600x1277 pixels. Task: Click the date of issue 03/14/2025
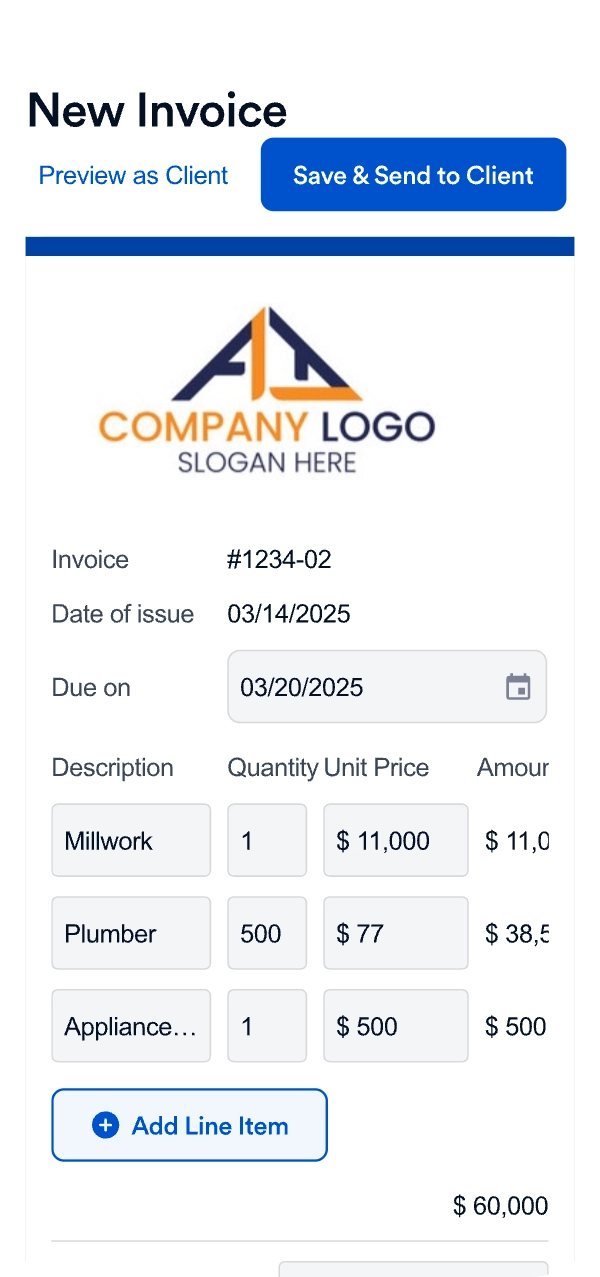289,614
